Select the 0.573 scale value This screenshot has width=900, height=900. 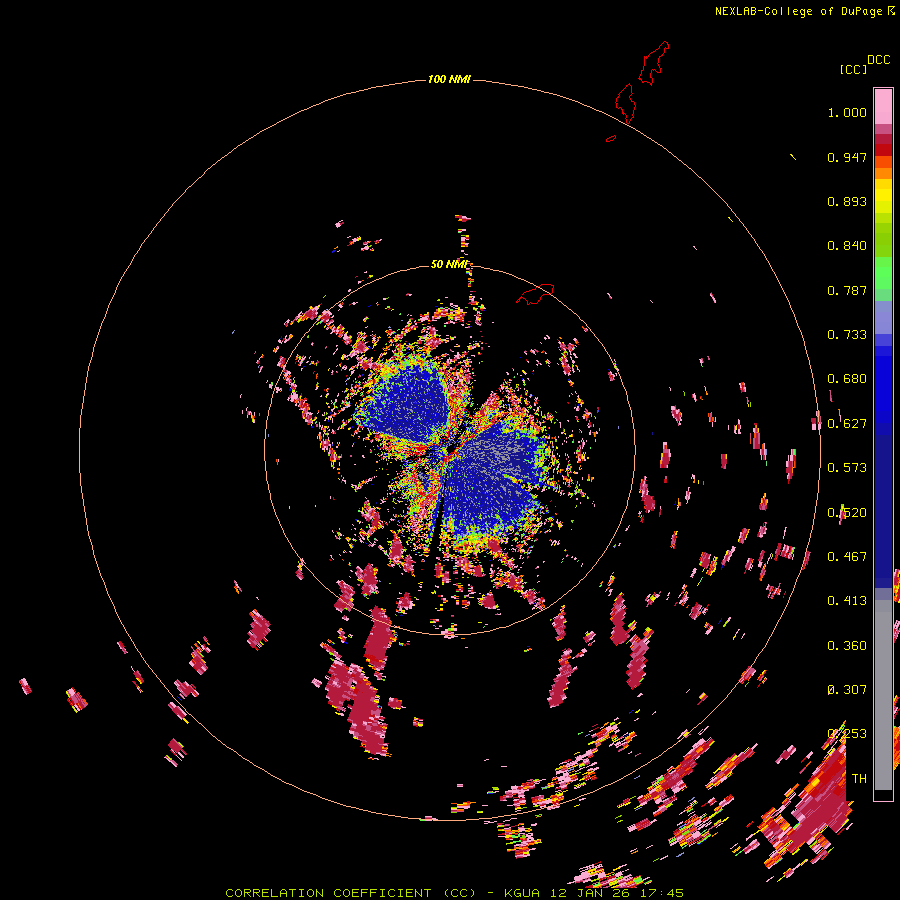click(847, 468)
